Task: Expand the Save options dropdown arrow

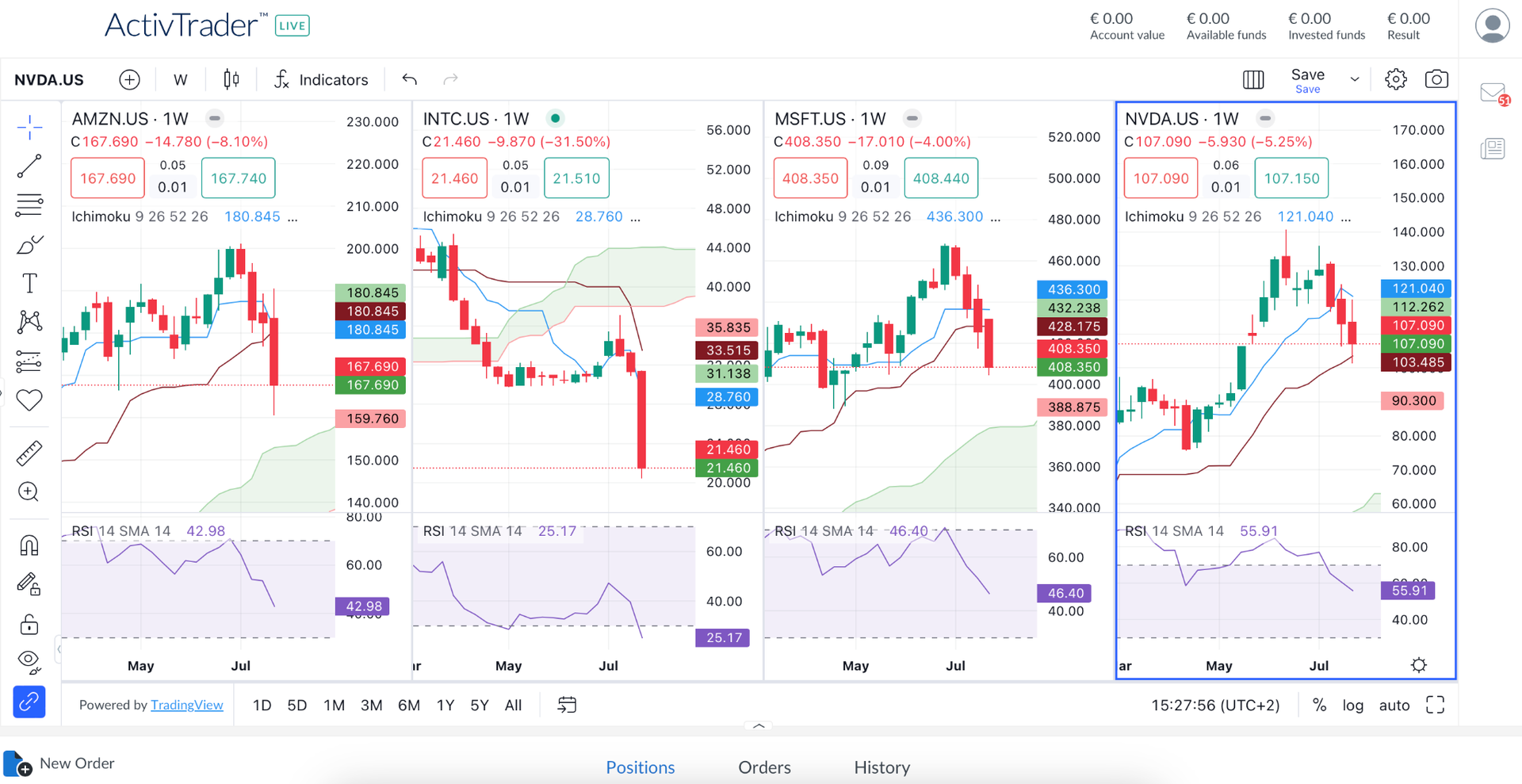Action: [1355, 79]
